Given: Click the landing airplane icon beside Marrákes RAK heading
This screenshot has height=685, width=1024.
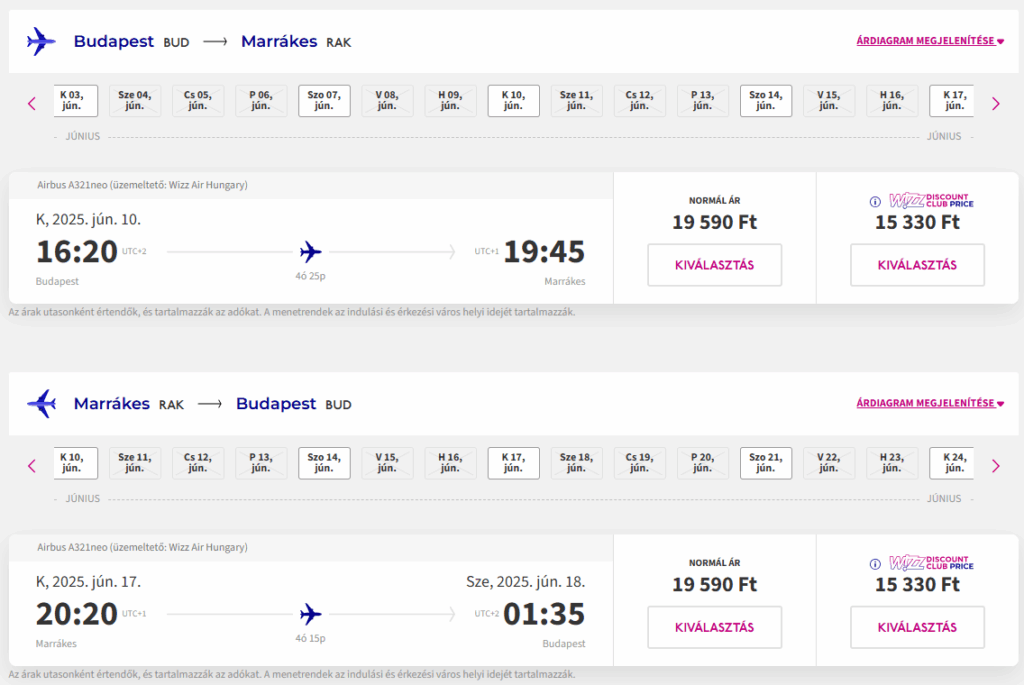Looking at the screenshot, I should pos(41,404).
